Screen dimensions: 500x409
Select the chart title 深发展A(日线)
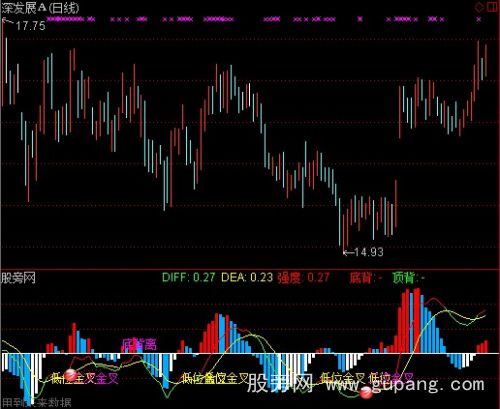40,8
